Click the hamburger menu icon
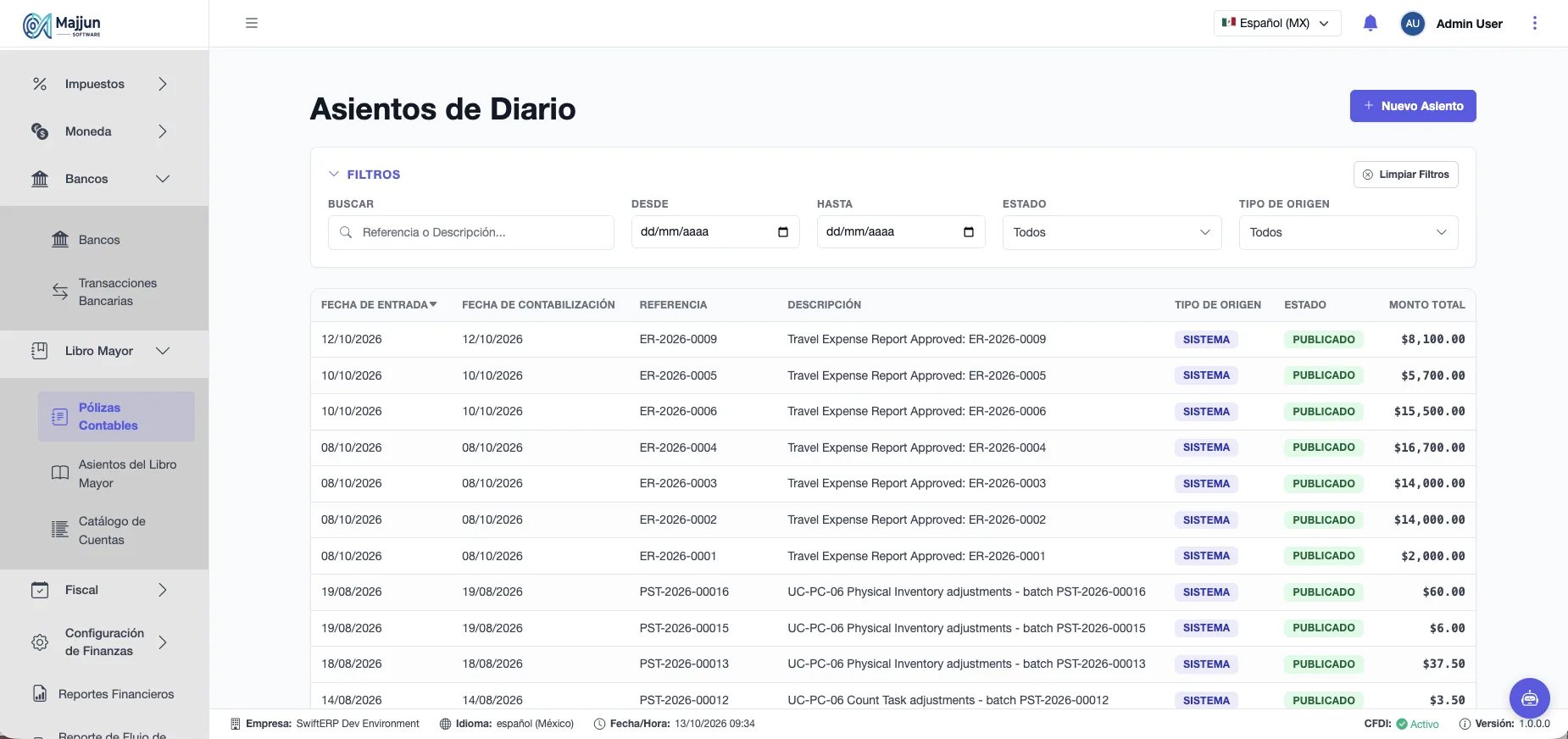 click(x=252, y=23)
